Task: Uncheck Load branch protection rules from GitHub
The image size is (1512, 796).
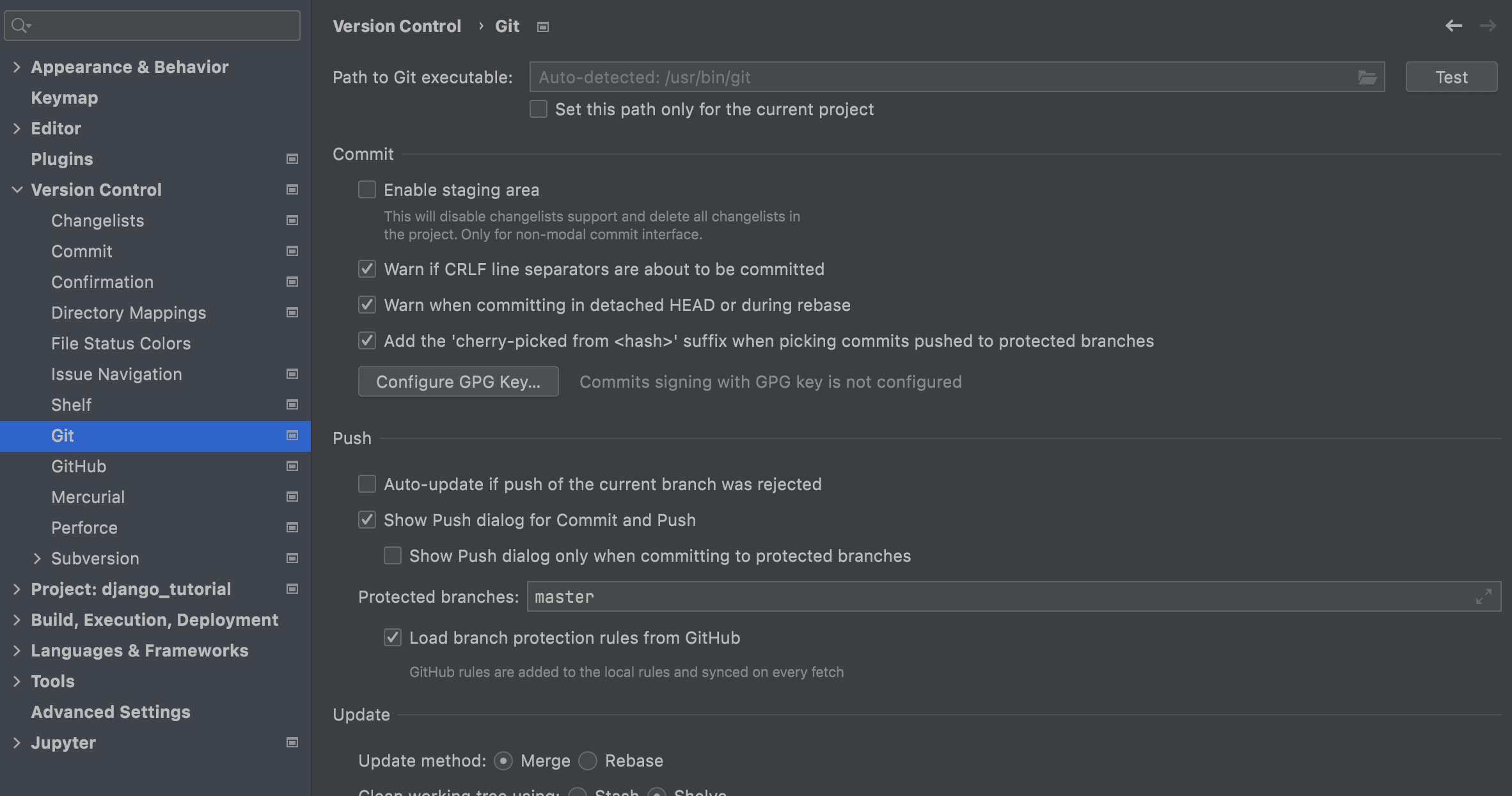Action: (x=392, y=637)
